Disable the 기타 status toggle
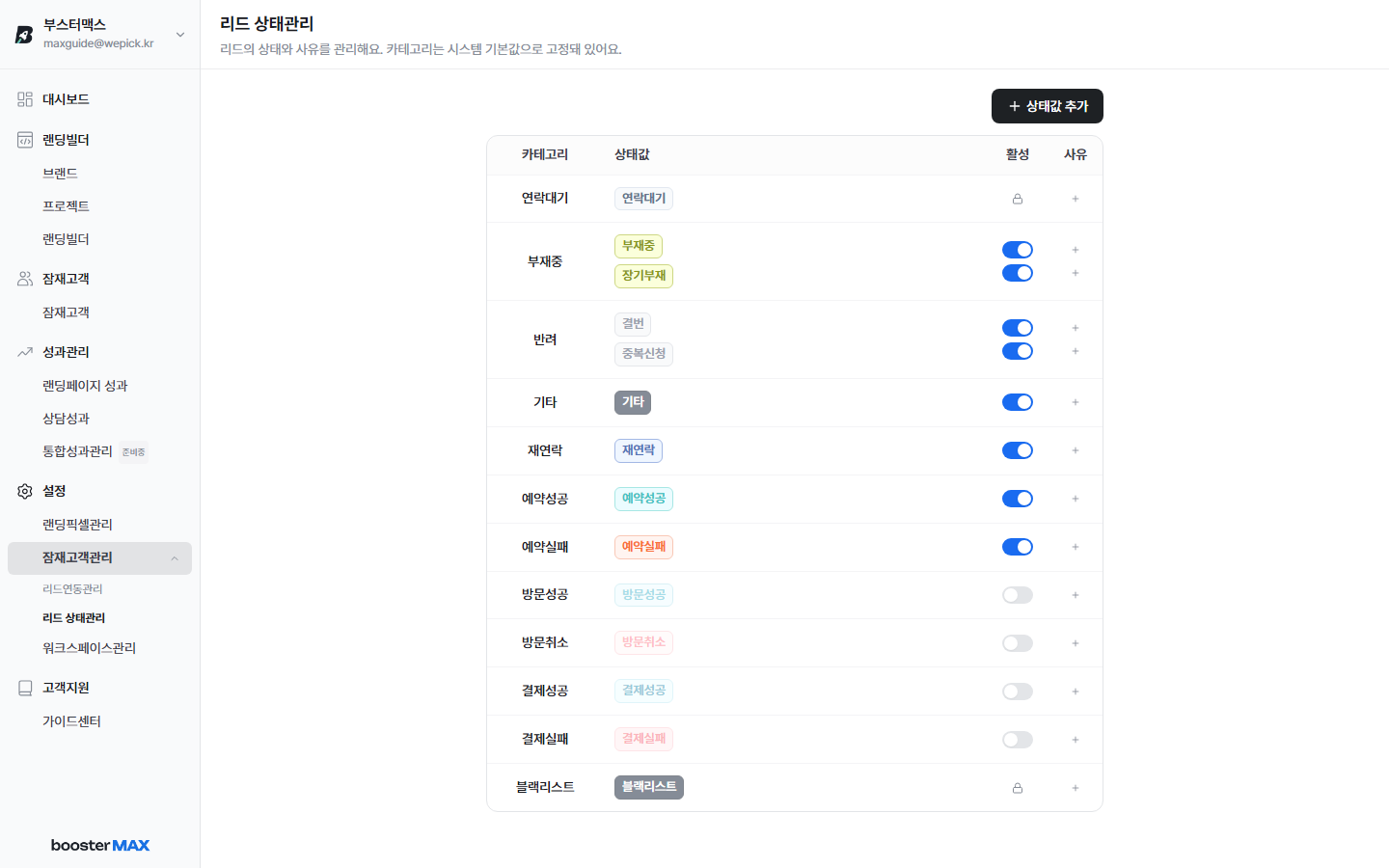This screenshot has height=868, width=1389. pos(1018,402)
